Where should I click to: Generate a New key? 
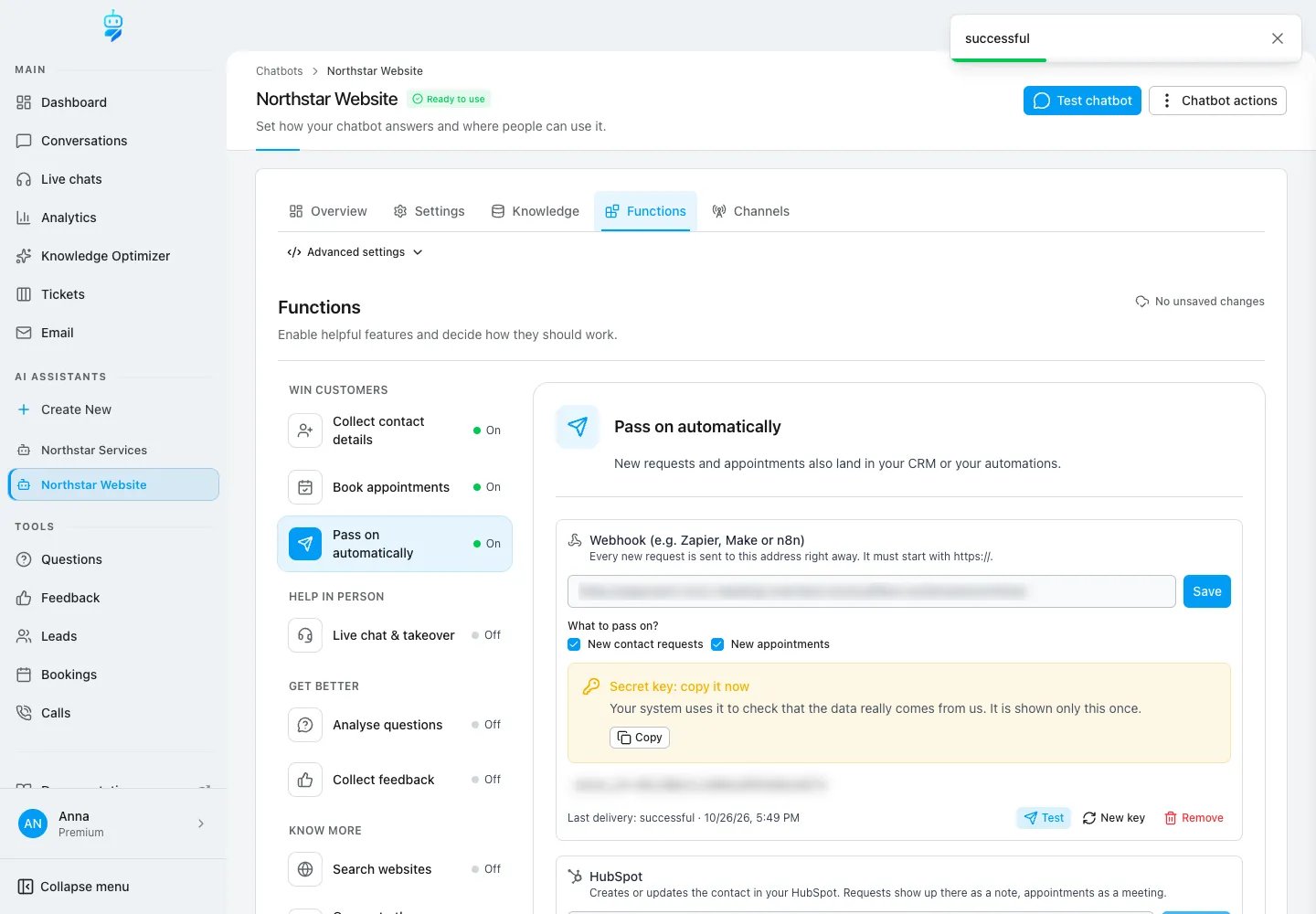[x=1114, y=818]
